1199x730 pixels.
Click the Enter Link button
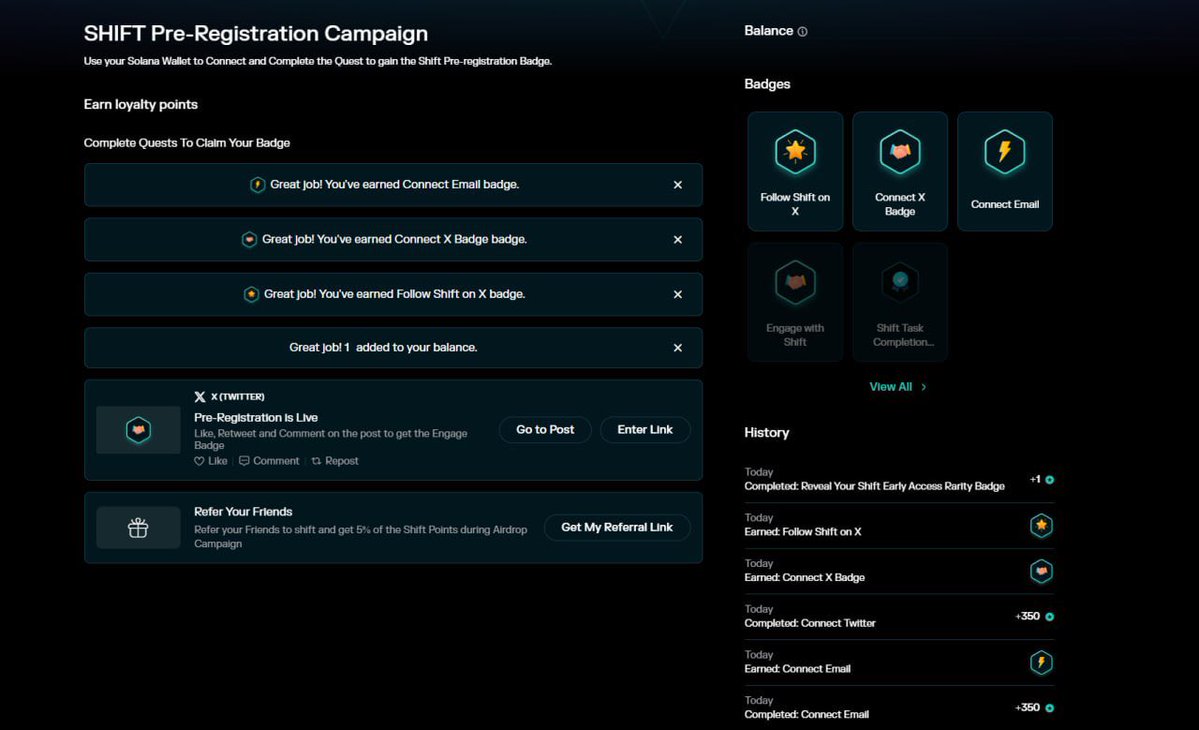(x=645, y=430)
